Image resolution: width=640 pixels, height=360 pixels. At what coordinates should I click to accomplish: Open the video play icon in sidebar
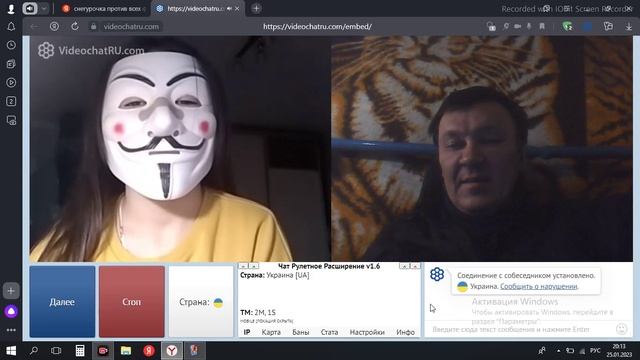click(x=11, y=82)
